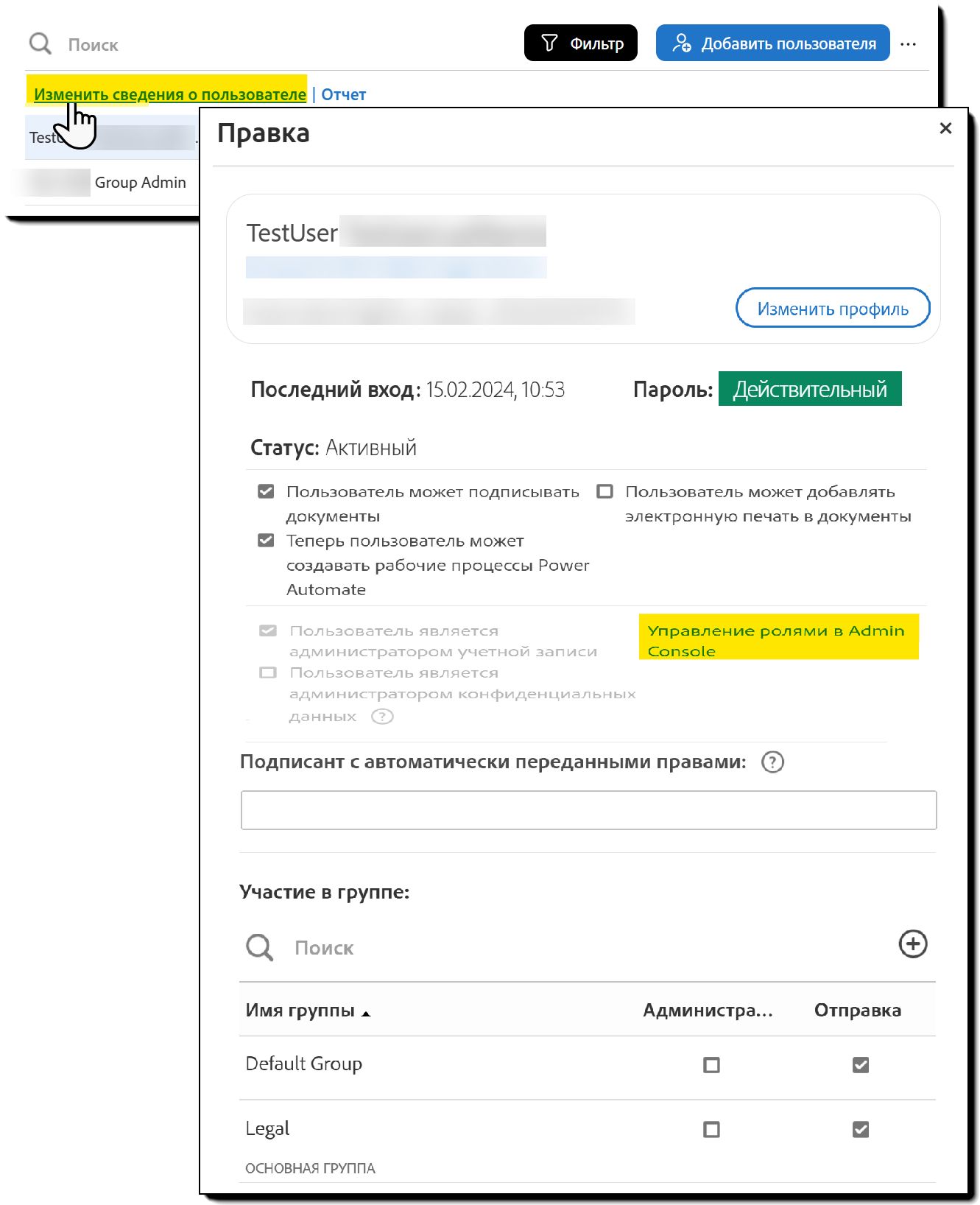Toggle администратором учетной записи checkbox
The image size is (980, 1205).
pyautogui.click(x=268, y=630)
